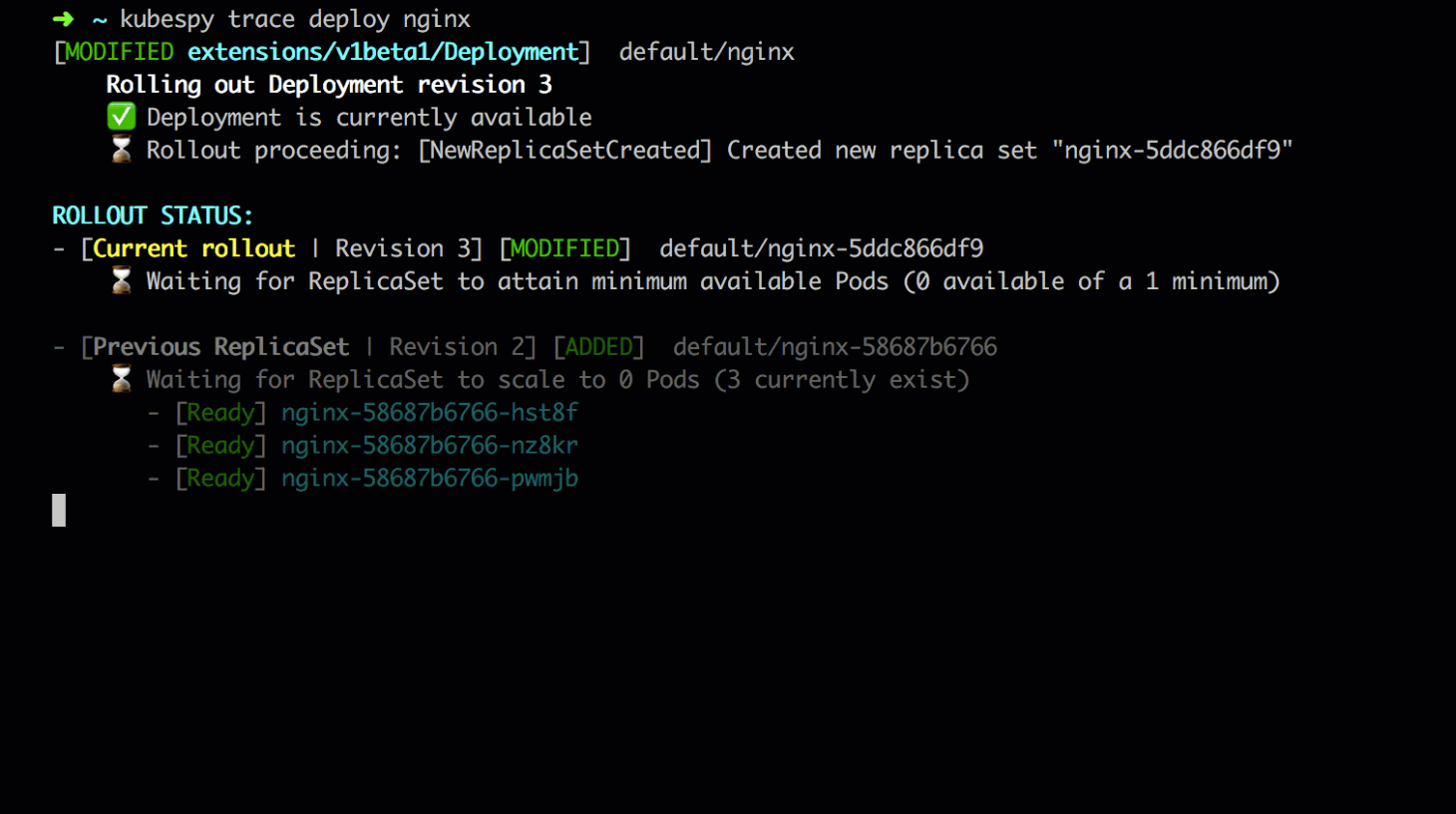Viewport: 1456px width, 814px height.
Task: Click the white block terminal cursor
Action: coord(59,510)
